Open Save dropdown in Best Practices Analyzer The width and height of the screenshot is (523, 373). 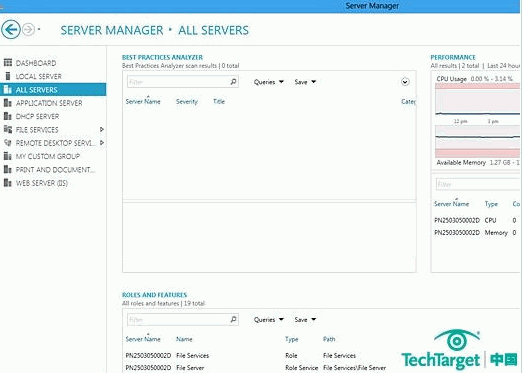[x=305, y=82]
